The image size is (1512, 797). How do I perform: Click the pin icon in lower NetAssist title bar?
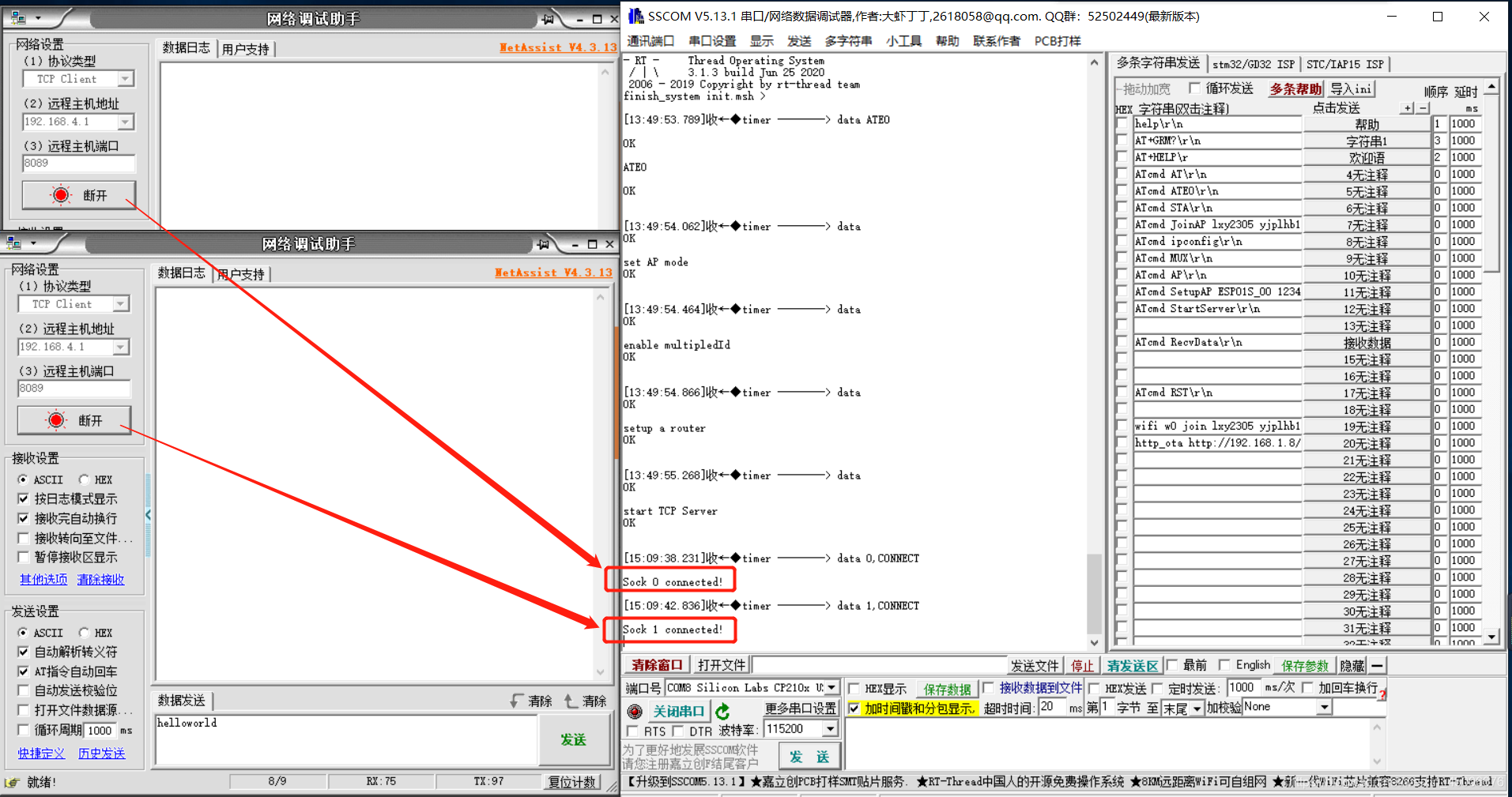[543, 243]
